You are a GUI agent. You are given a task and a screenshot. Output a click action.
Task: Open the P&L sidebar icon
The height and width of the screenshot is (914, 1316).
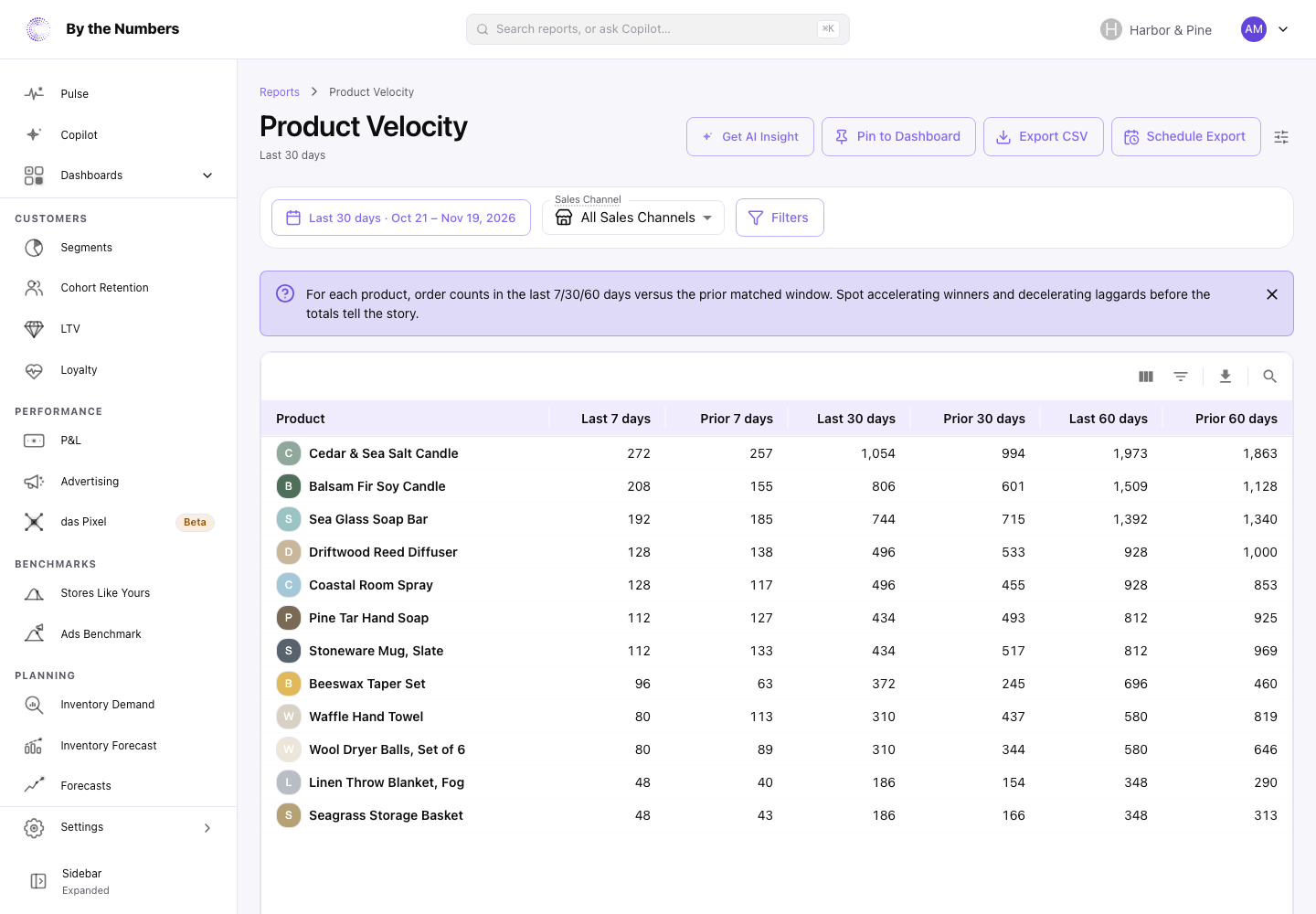[34, 441]
